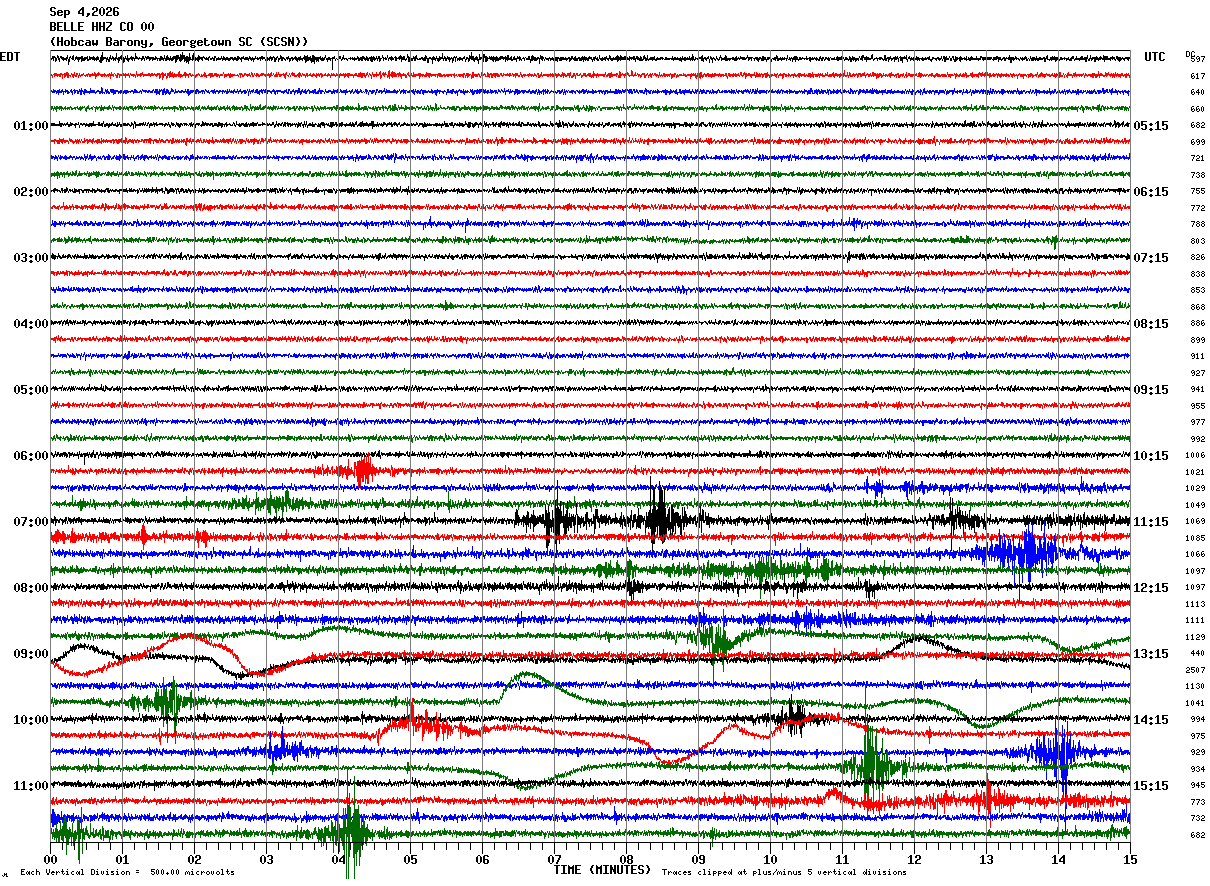The width and height of the screenshot is (1210, 886).
Task: Click the BELLE HHZ CO 00 station header
Action: (x=102, y=27)
